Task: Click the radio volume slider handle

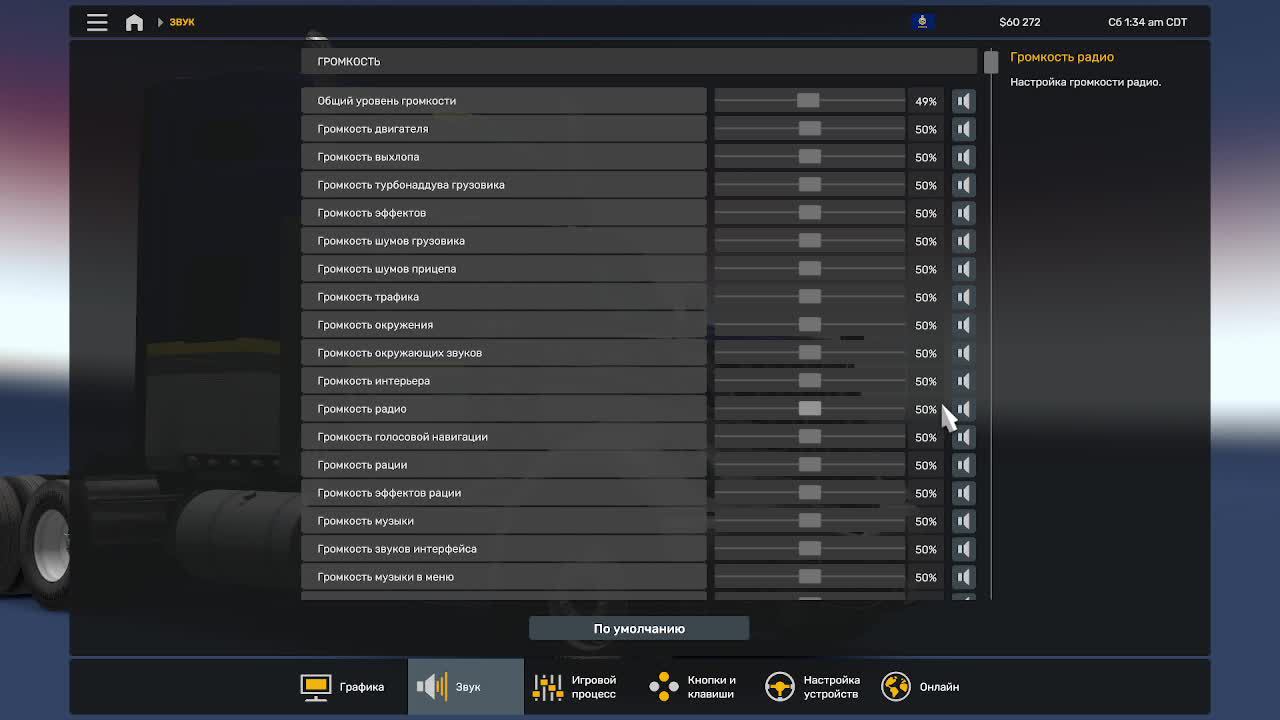Action: click(810, 409)
